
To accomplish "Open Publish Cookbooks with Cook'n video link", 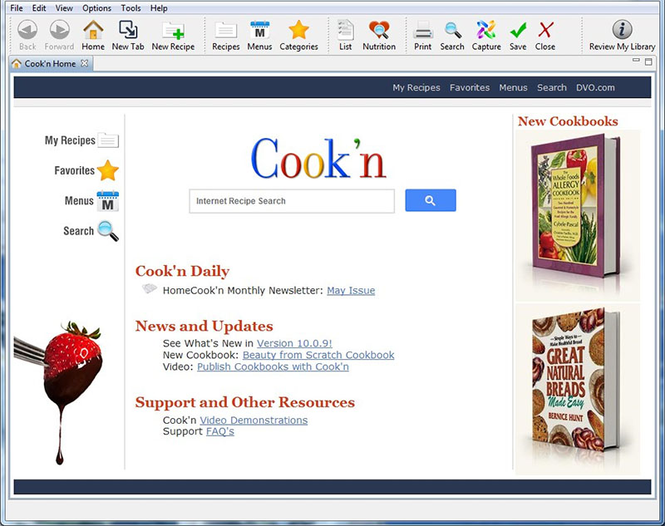I will (273, 367).
